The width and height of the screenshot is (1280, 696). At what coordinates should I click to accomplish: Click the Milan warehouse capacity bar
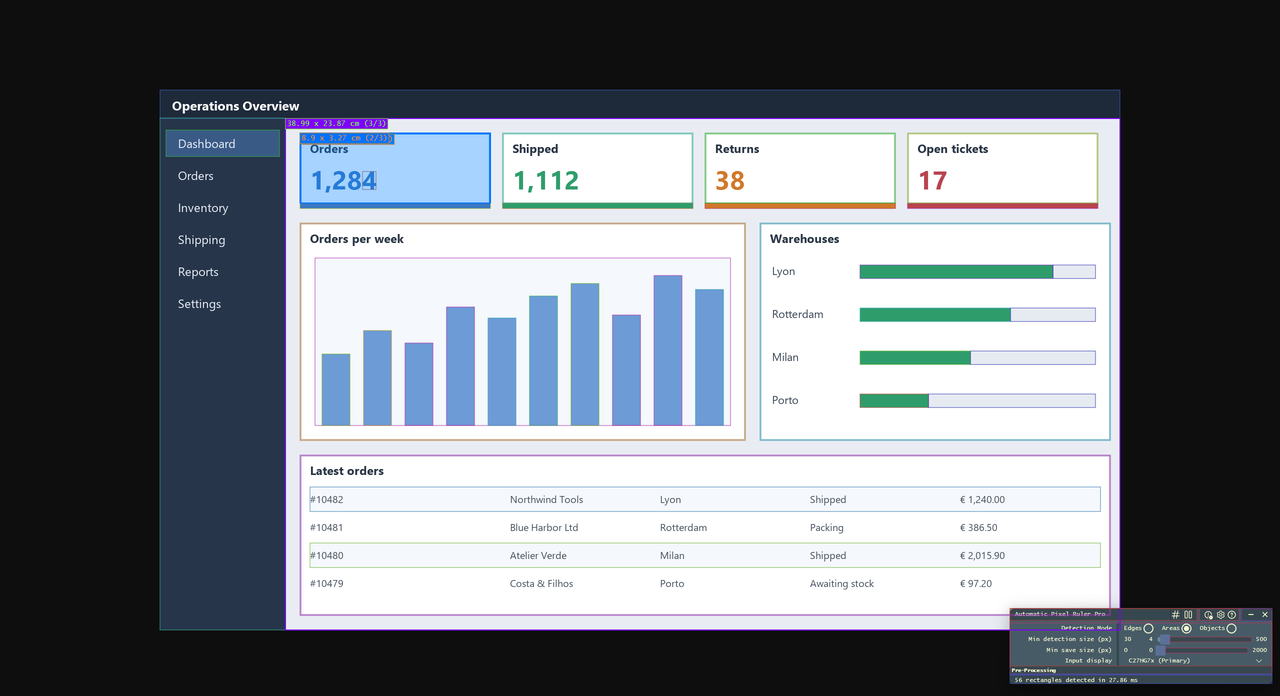pyautogui.click(x=978, y=358)
